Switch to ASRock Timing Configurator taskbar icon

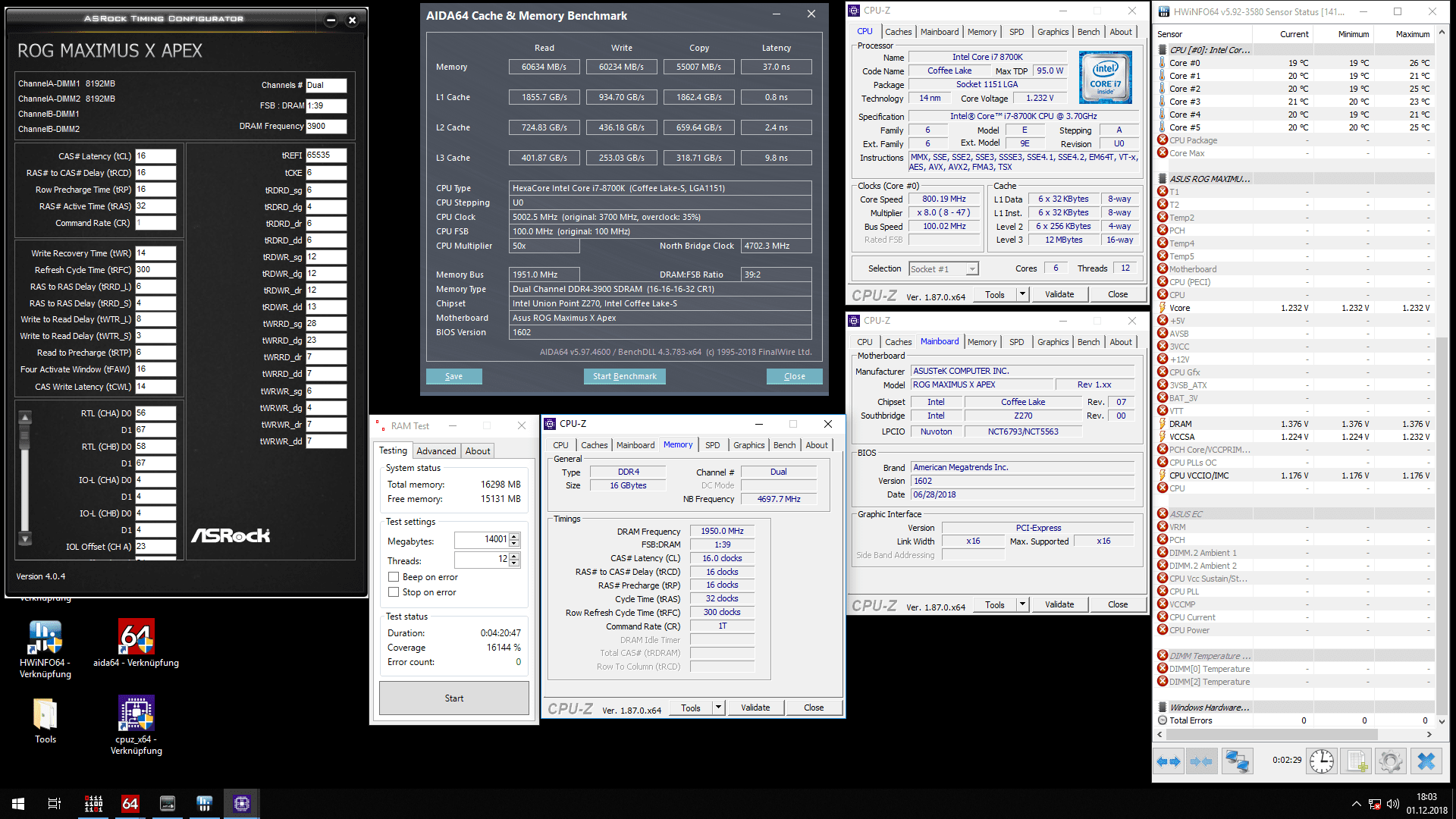click(168, 804)
